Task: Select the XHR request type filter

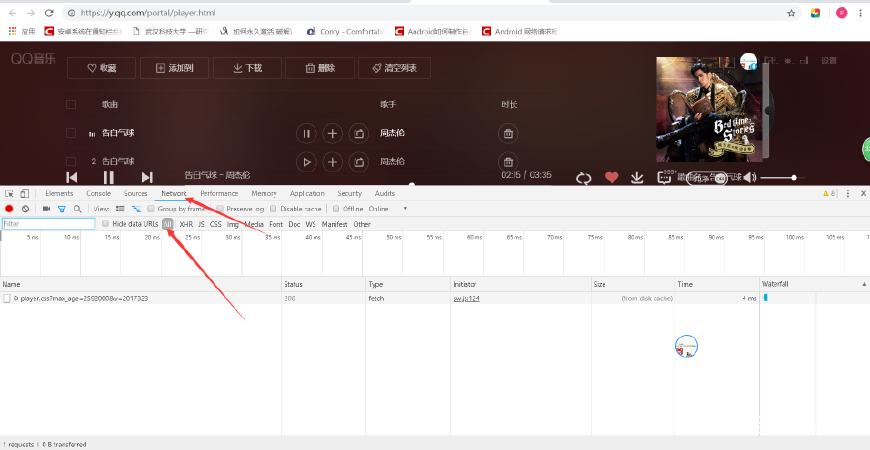Action: [186, 224]
